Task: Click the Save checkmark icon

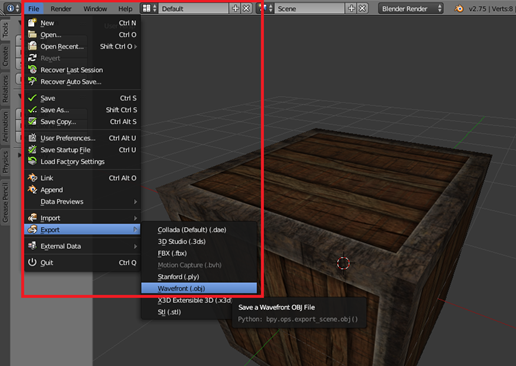Action: click(32, 98)
